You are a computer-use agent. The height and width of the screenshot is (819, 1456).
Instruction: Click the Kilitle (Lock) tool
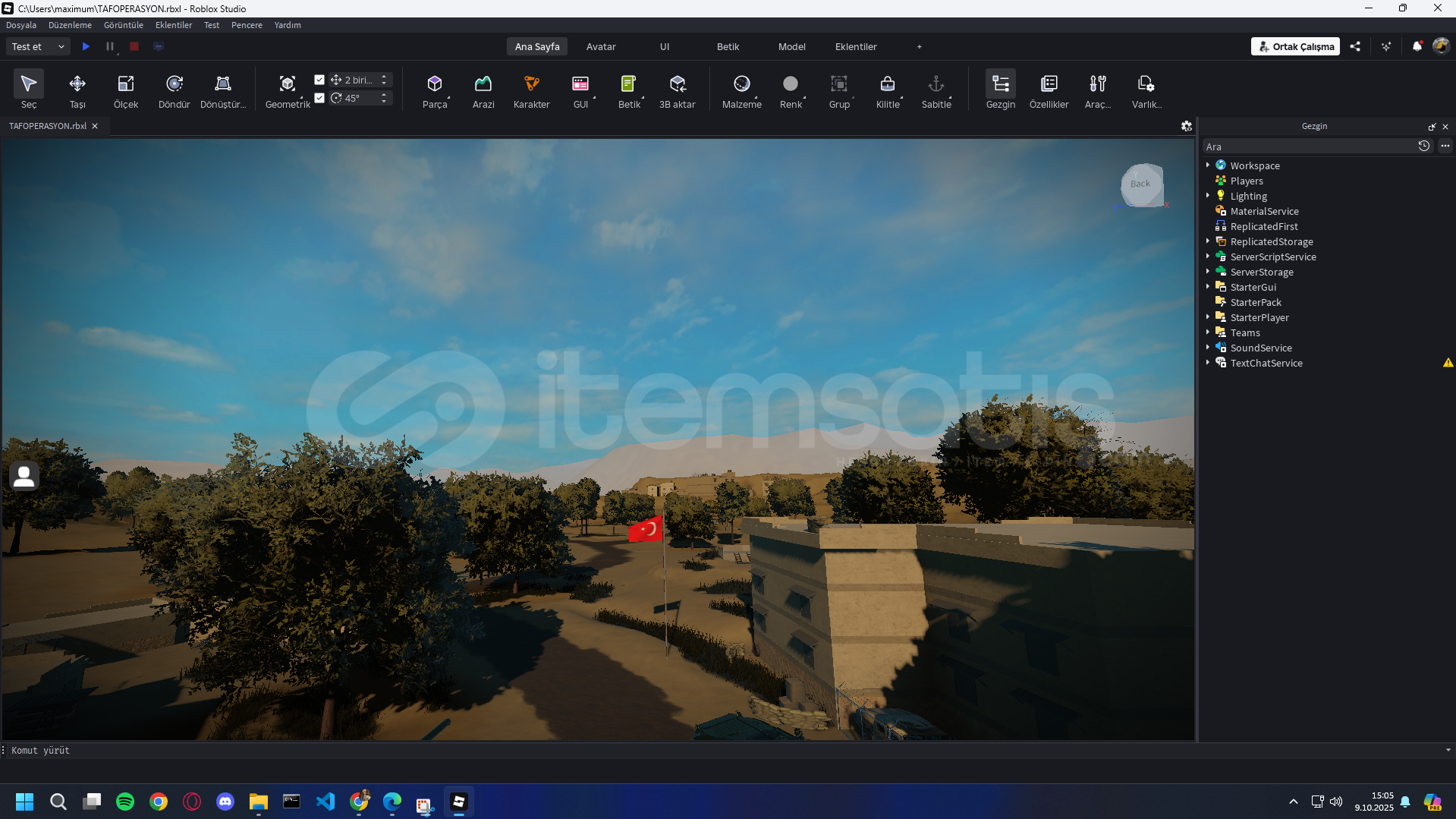[x=888, y=90]
